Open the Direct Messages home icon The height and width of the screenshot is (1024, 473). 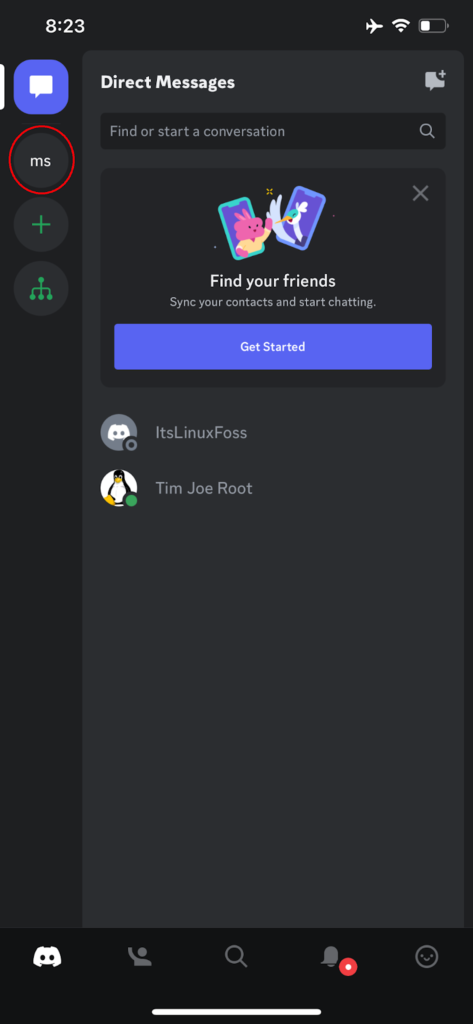coord(41,86)
